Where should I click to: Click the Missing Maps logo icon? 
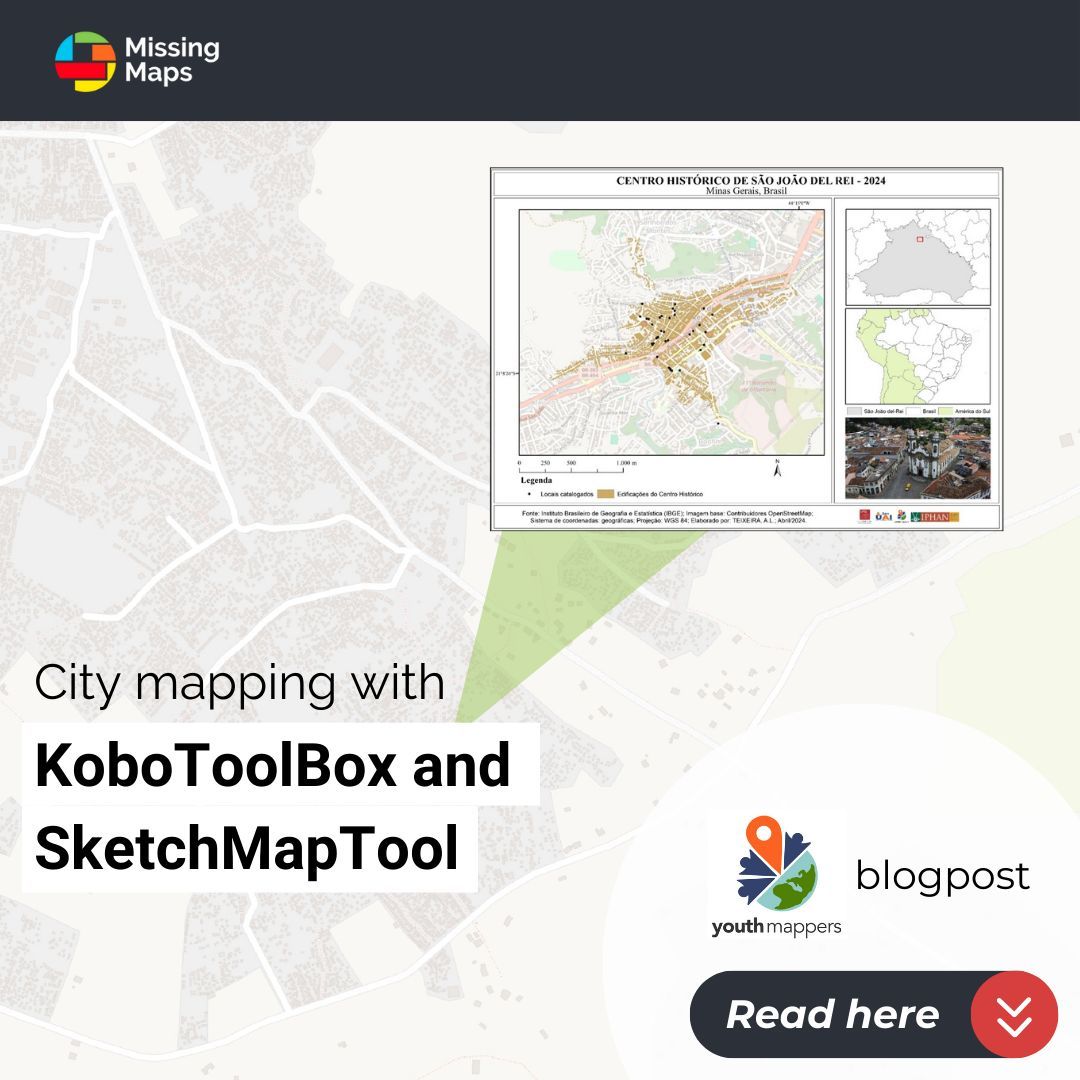coord(85,61)
